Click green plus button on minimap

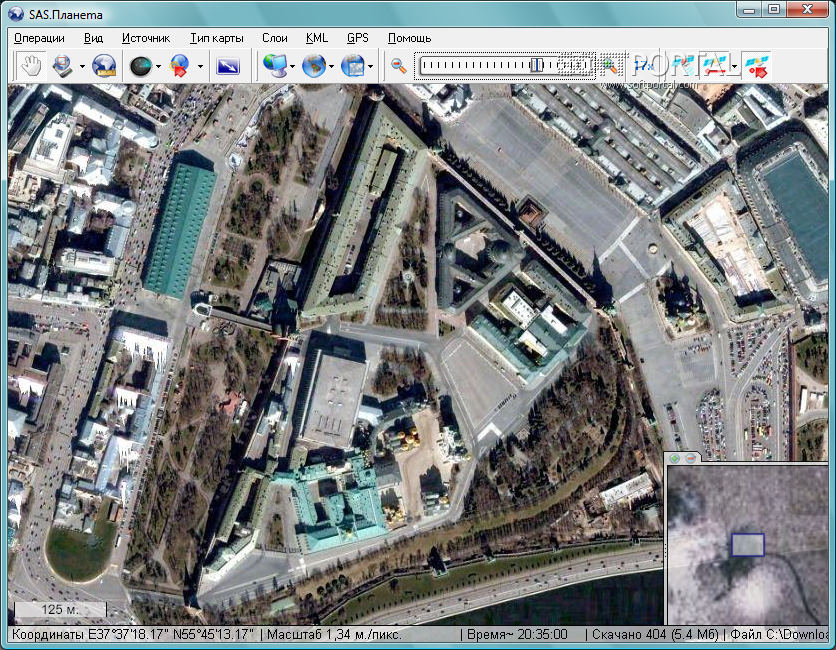click(675, 458)
